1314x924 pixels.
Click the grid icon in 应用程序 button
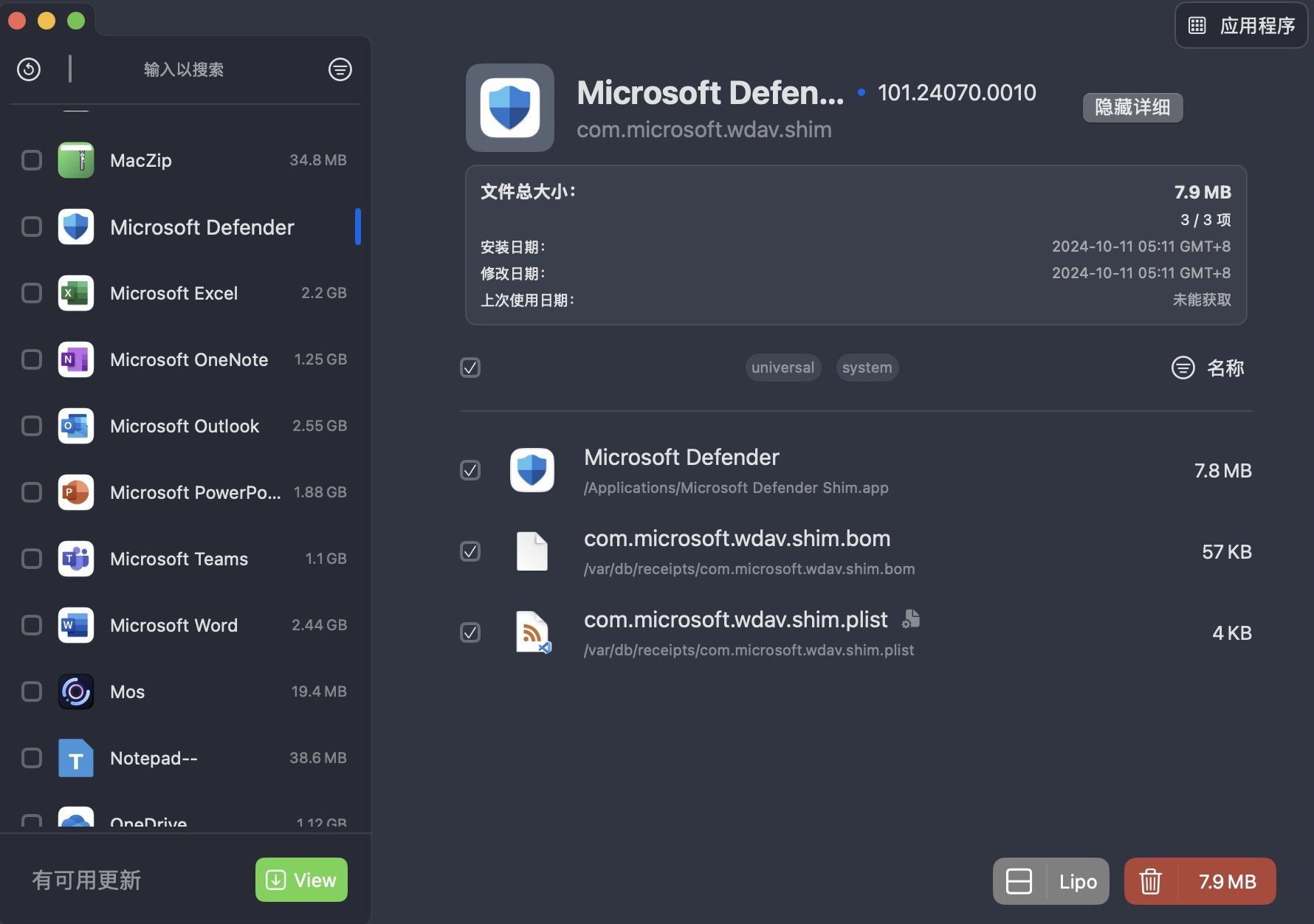(1197, 26)
